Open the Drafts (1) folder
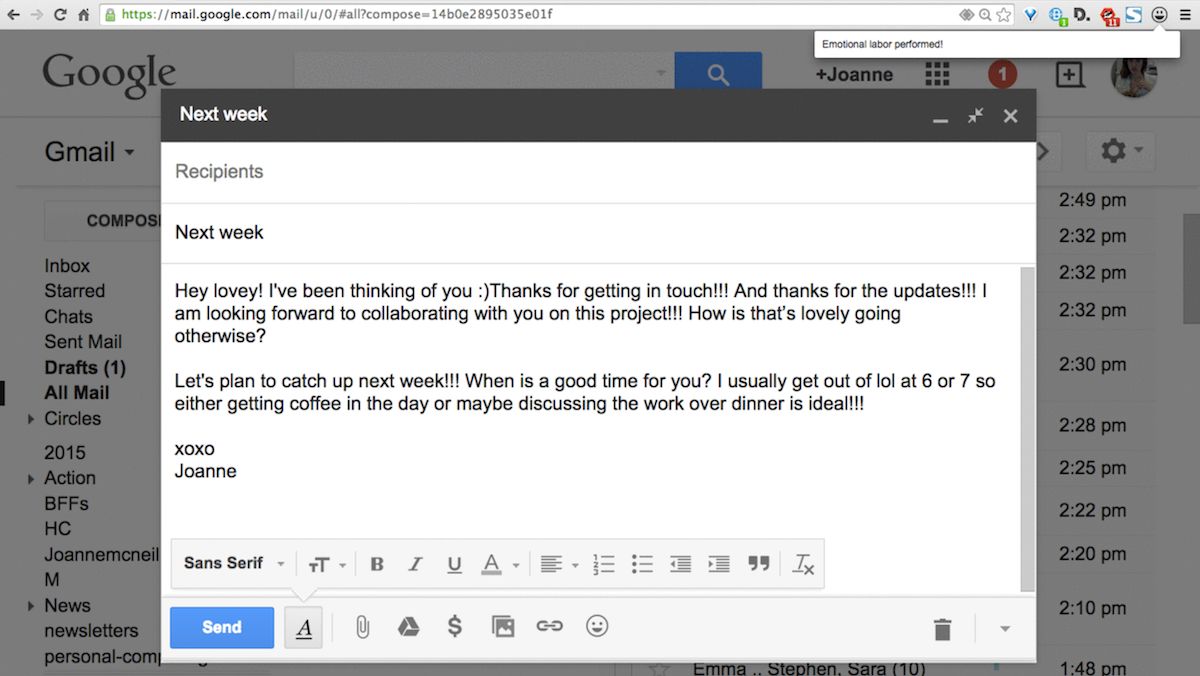Screen dimensions: 1200x676 coord(85,367)
